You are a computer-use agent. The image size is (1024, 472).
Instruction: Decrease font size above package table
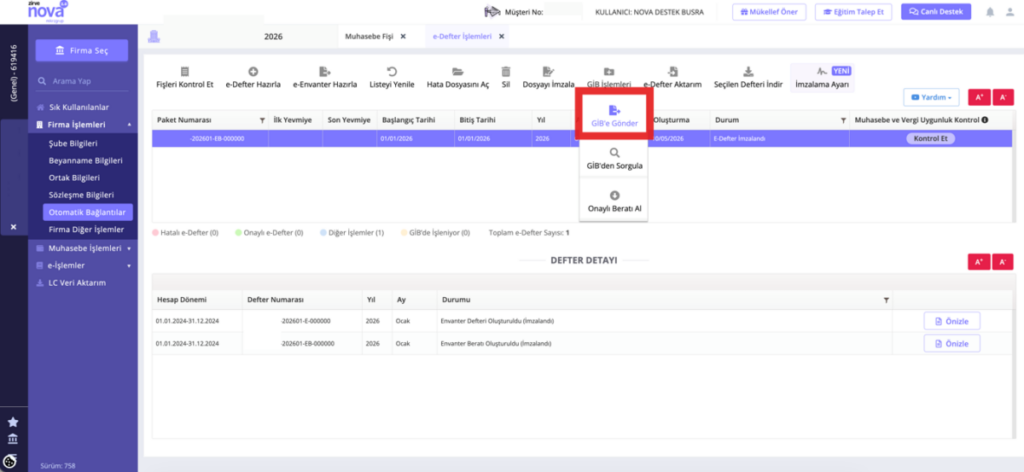(x=1002, y=97)
